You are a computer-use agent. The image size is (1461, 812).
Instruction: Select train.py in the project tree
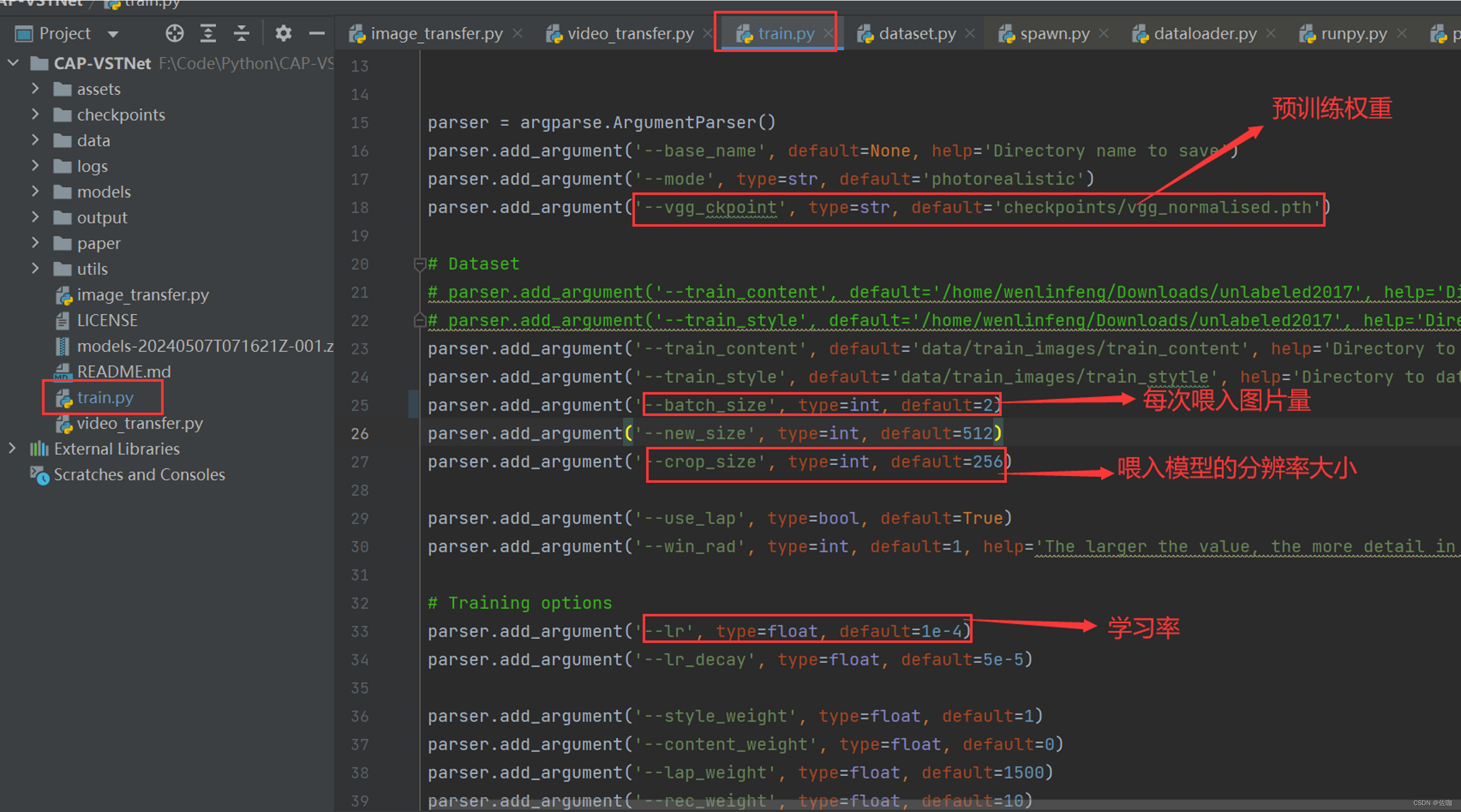(x=105, y=397)
